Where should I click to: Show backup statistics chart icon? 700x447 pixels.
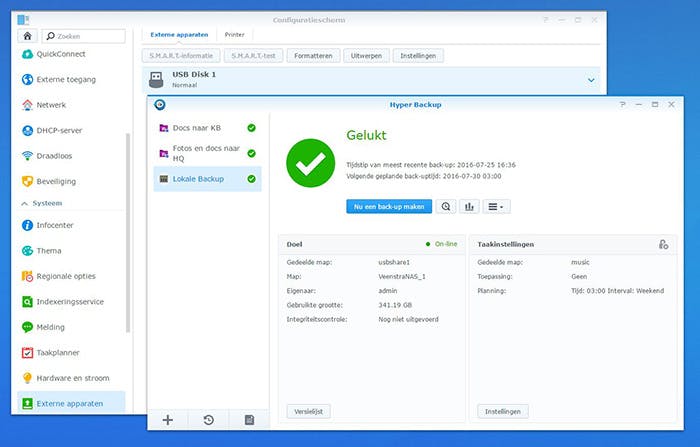pyautogui.click(x=469, y=206)
